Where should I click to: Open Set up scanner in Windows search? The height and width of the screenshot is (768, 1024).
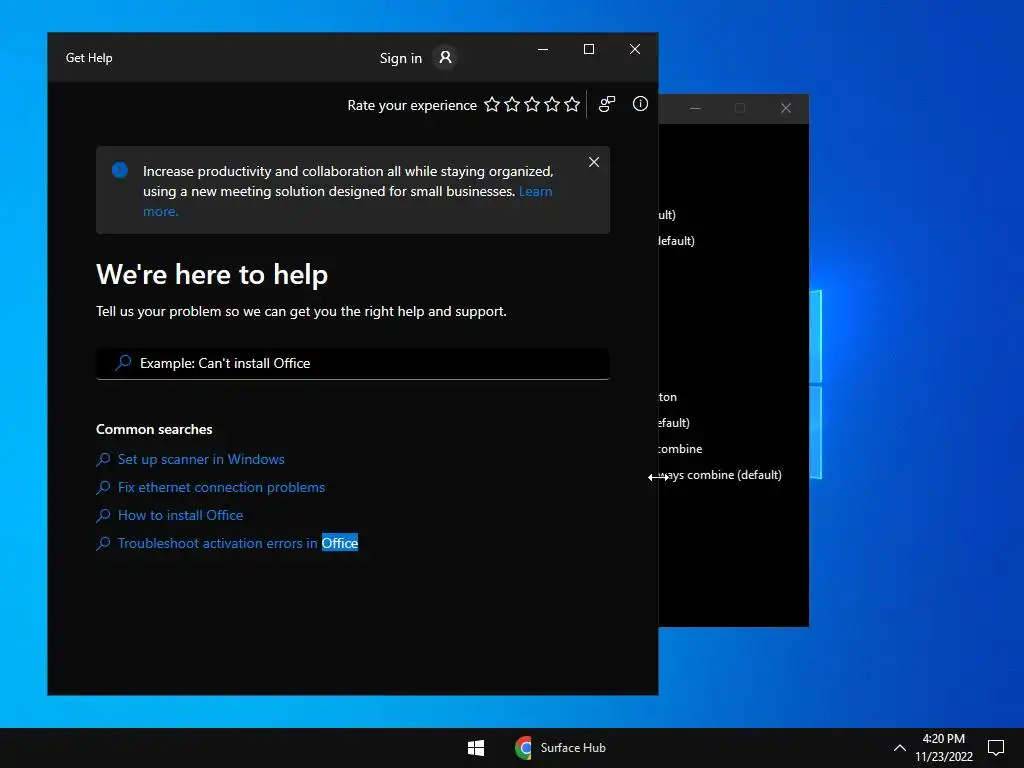pyautogui.click(x=201, y=459)
